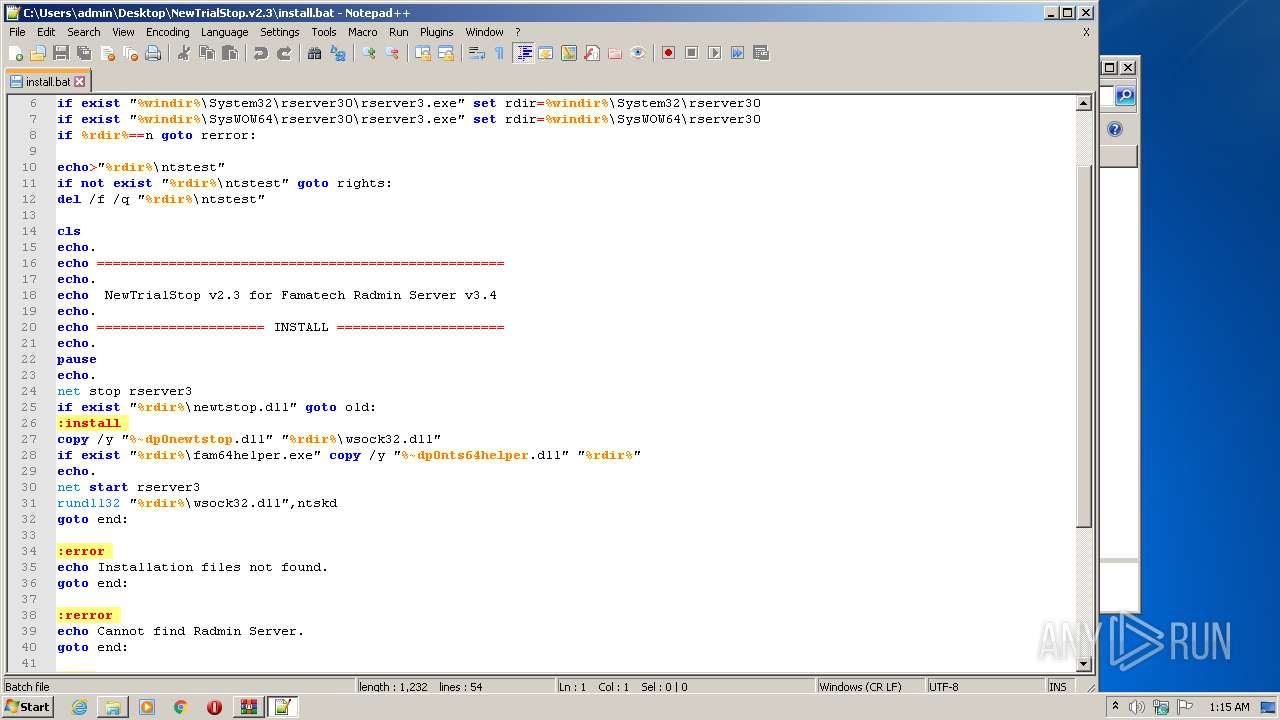Create a new file with toolbar icon
This screenshot has width=1280, height=720.
(x=16, y=53)
